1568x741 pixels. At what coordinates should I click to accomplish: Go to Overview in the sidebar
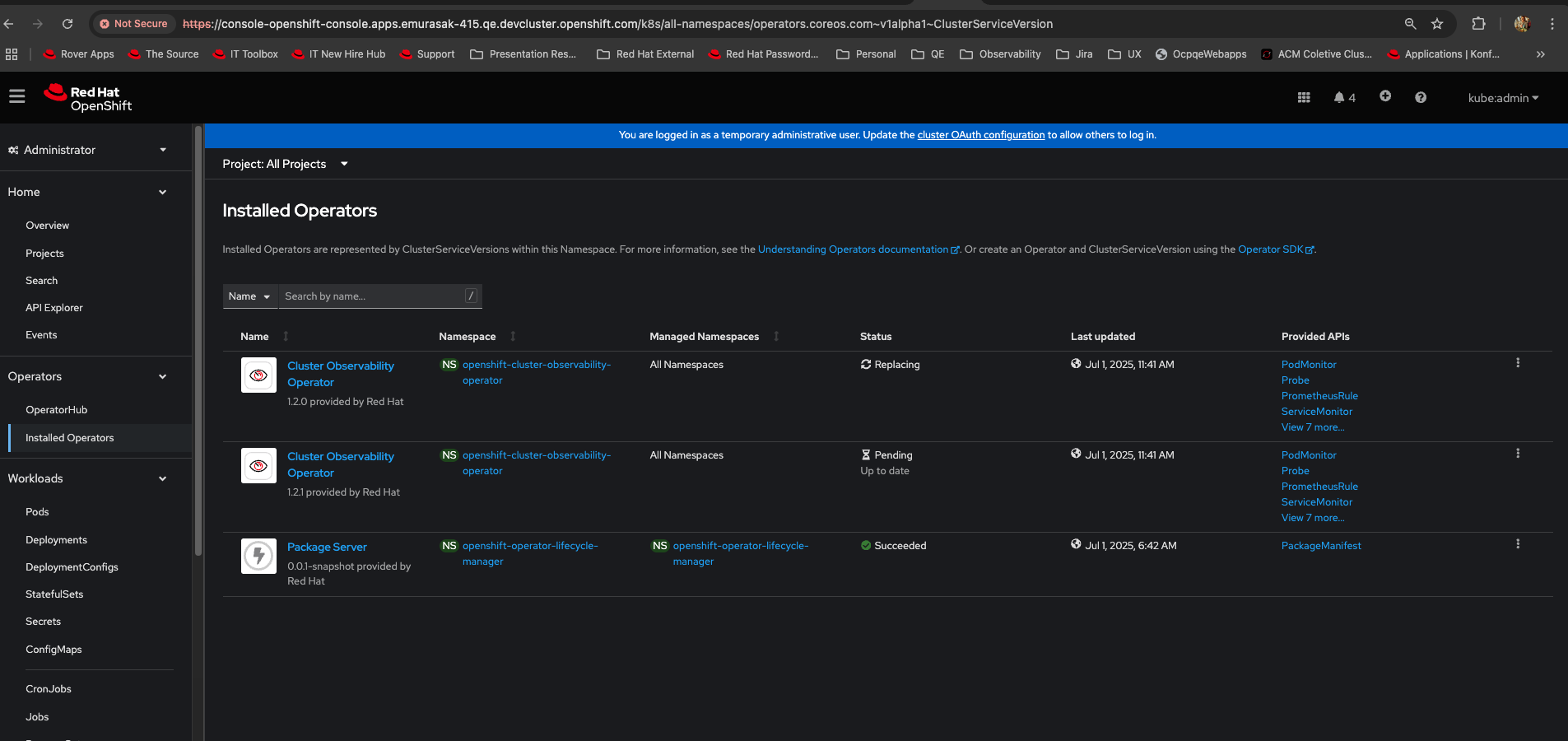[47, 226]
